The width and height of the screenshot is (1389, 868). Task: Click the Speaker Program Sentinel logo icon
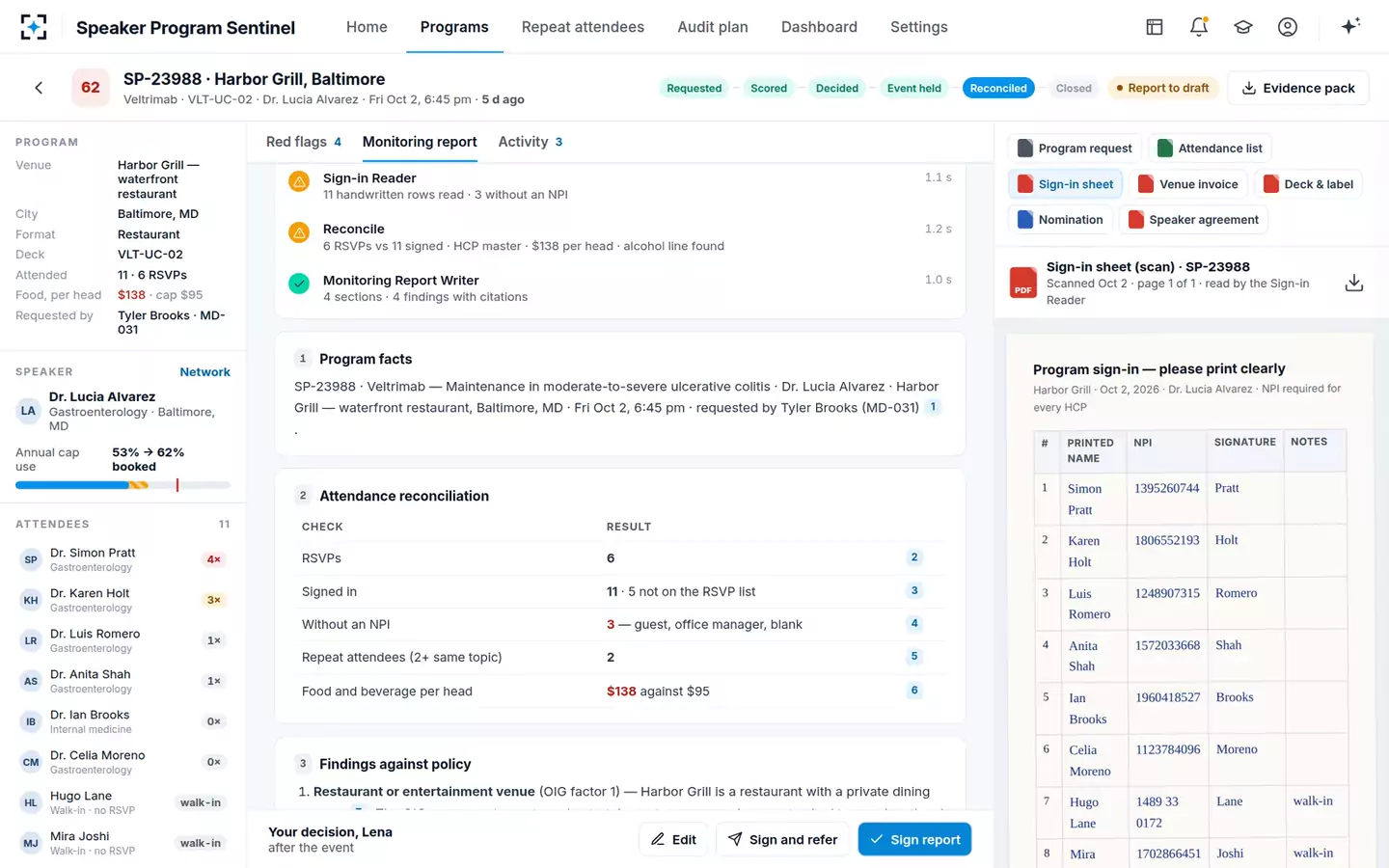coord(34,27)
